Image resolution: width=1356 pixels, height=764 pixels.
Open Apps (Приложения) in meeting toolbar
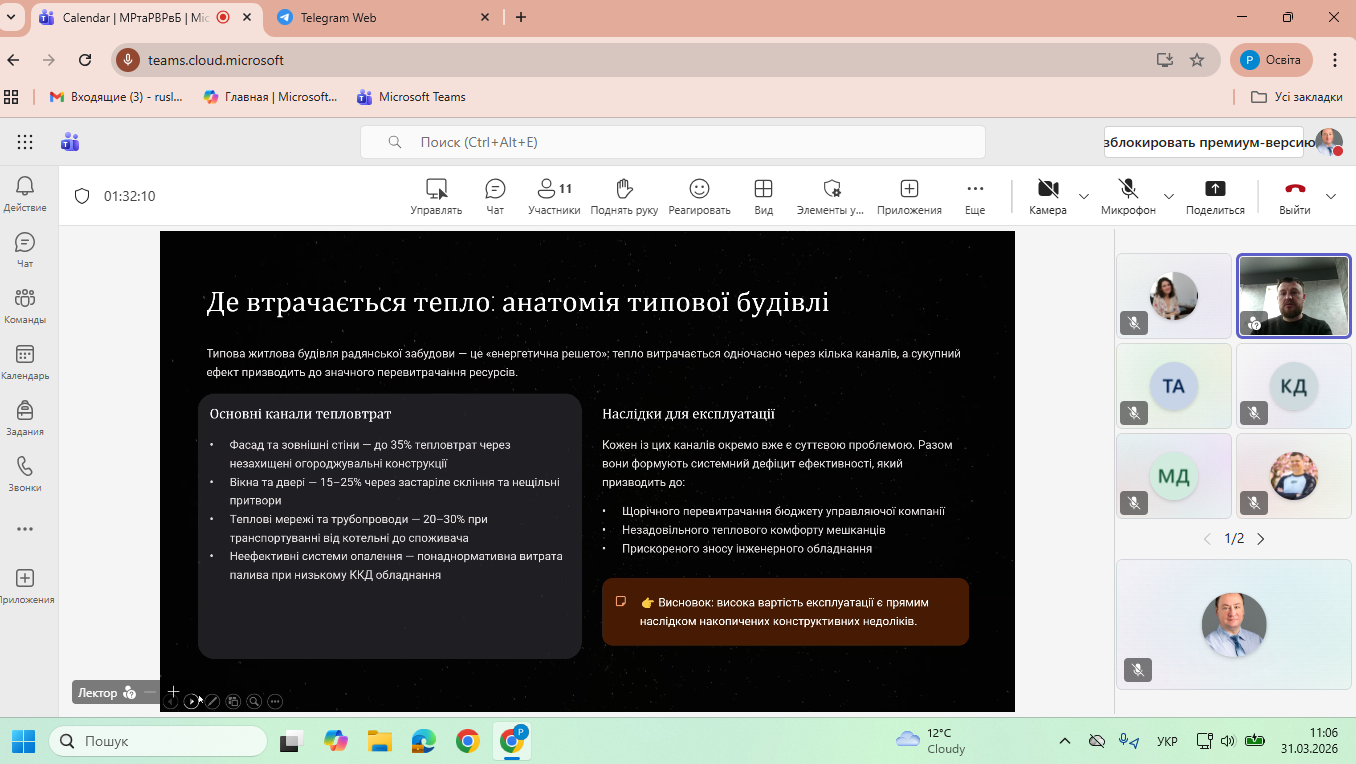click(909, 196)
